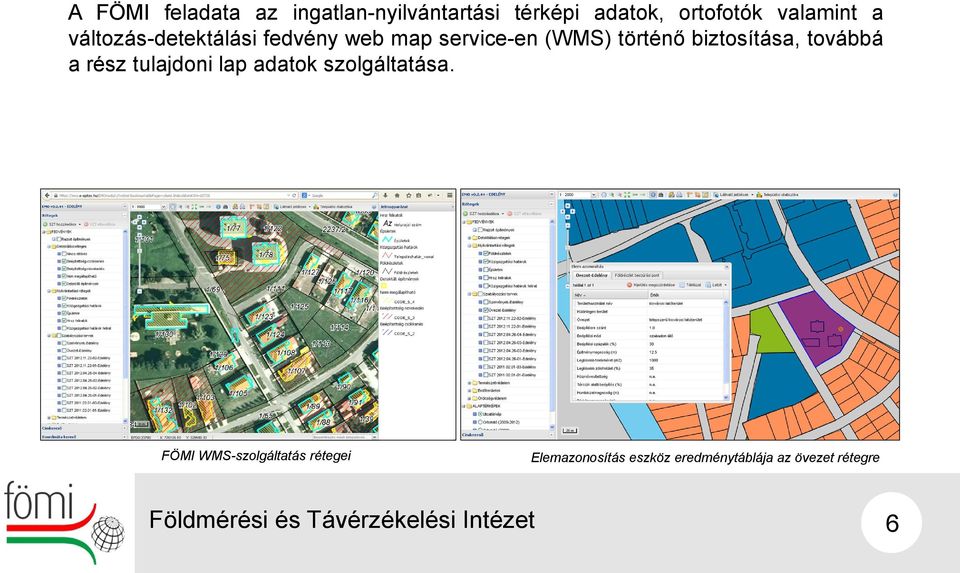Click bookmark star icon in left browser
The image size is (960, 573).
click(409, 195)
